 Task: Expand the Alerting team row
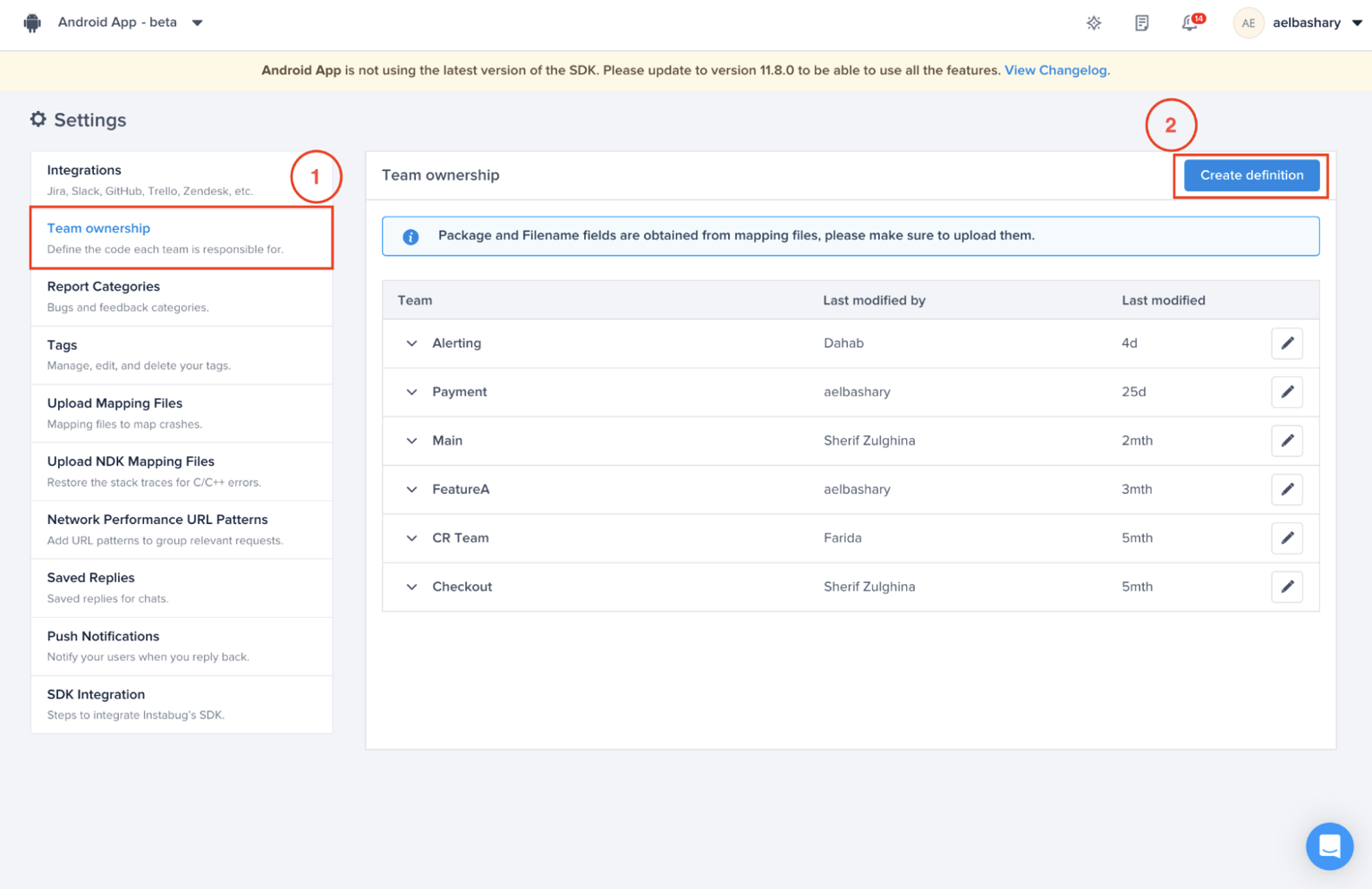(411, 343)
